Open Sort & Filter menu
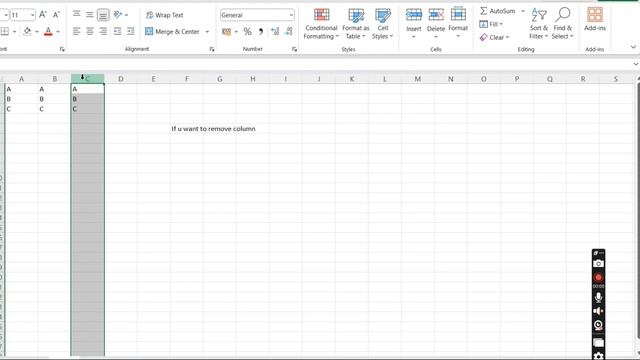 (x=539, y=24)
